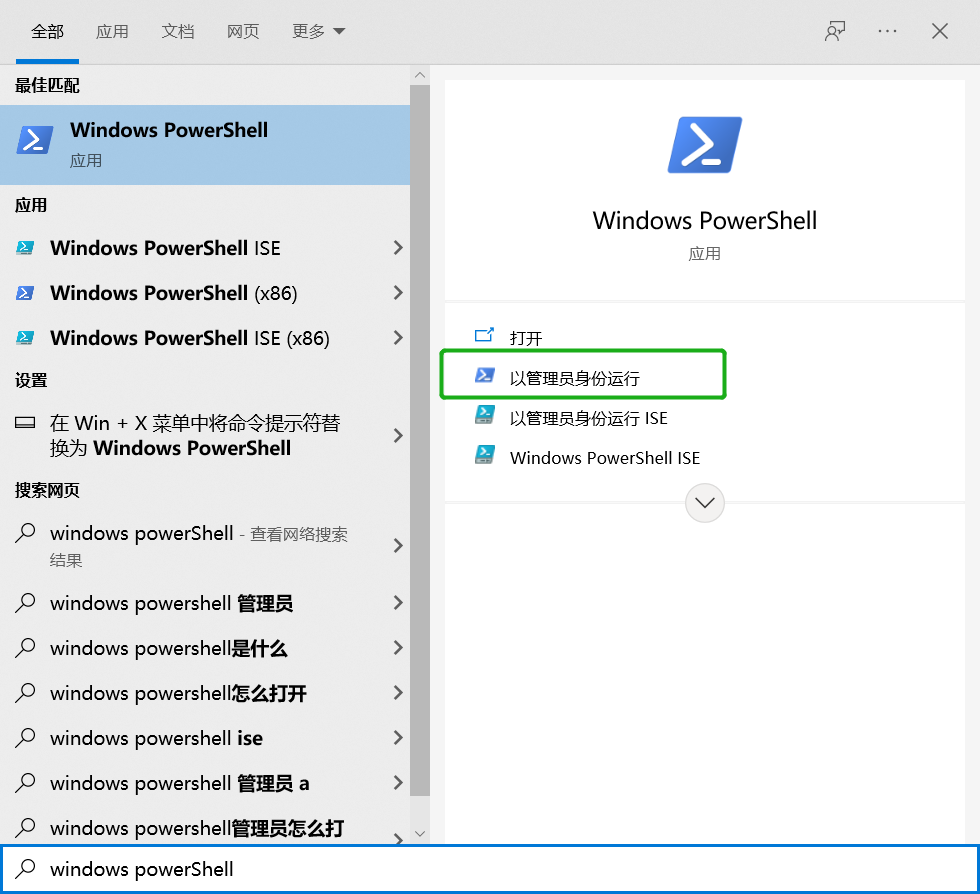
Task: Expand 'windows powershell是什么' arrow
Action: click(x=398, y=648)
